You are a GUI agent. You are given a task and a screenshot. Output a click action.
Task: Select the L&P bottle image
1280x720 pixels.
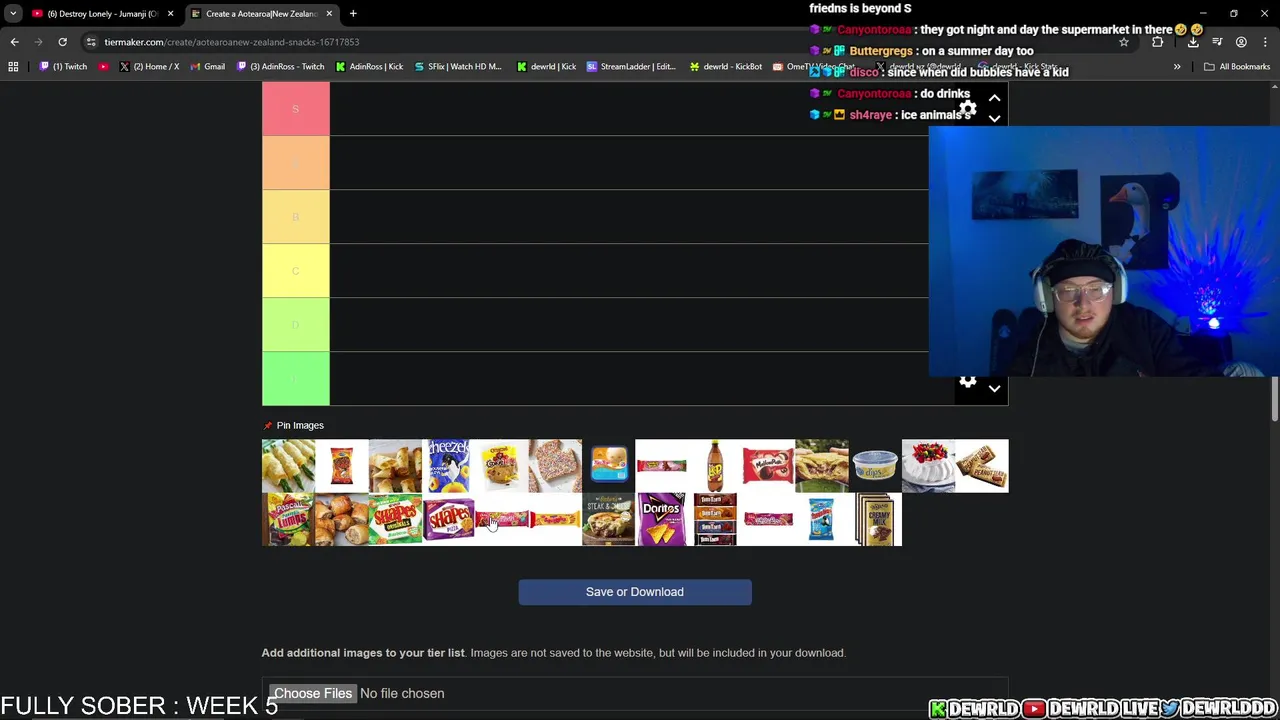(715, 466)
